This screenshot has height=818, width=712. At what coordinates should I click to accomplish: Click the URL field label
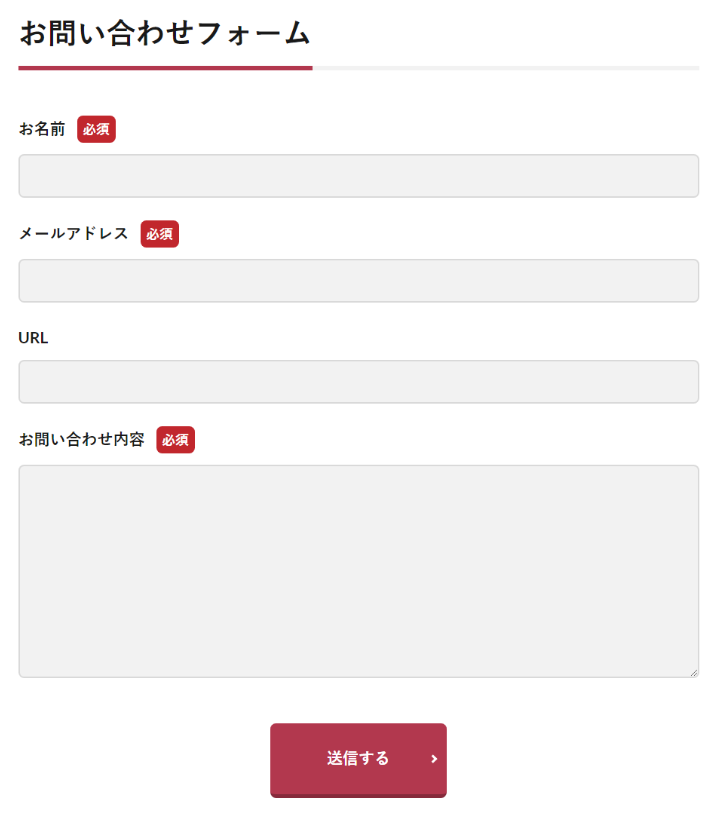click(33, 338)
